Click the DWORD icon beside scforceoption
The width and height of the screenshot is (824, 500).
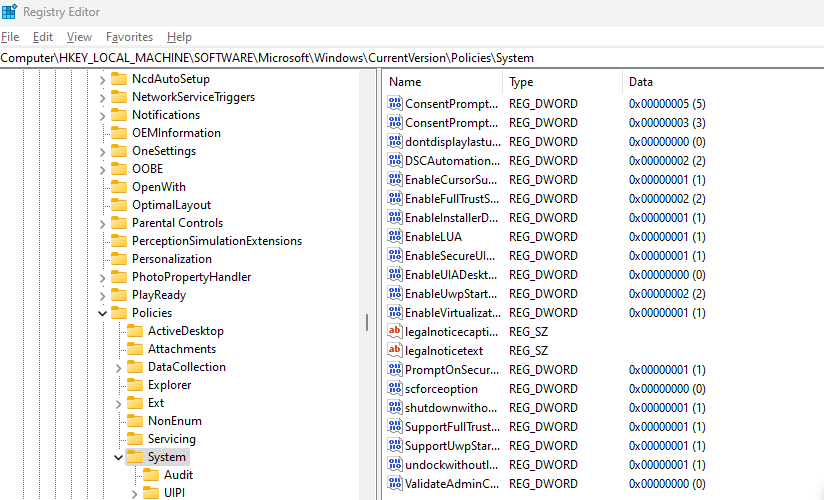394,389
